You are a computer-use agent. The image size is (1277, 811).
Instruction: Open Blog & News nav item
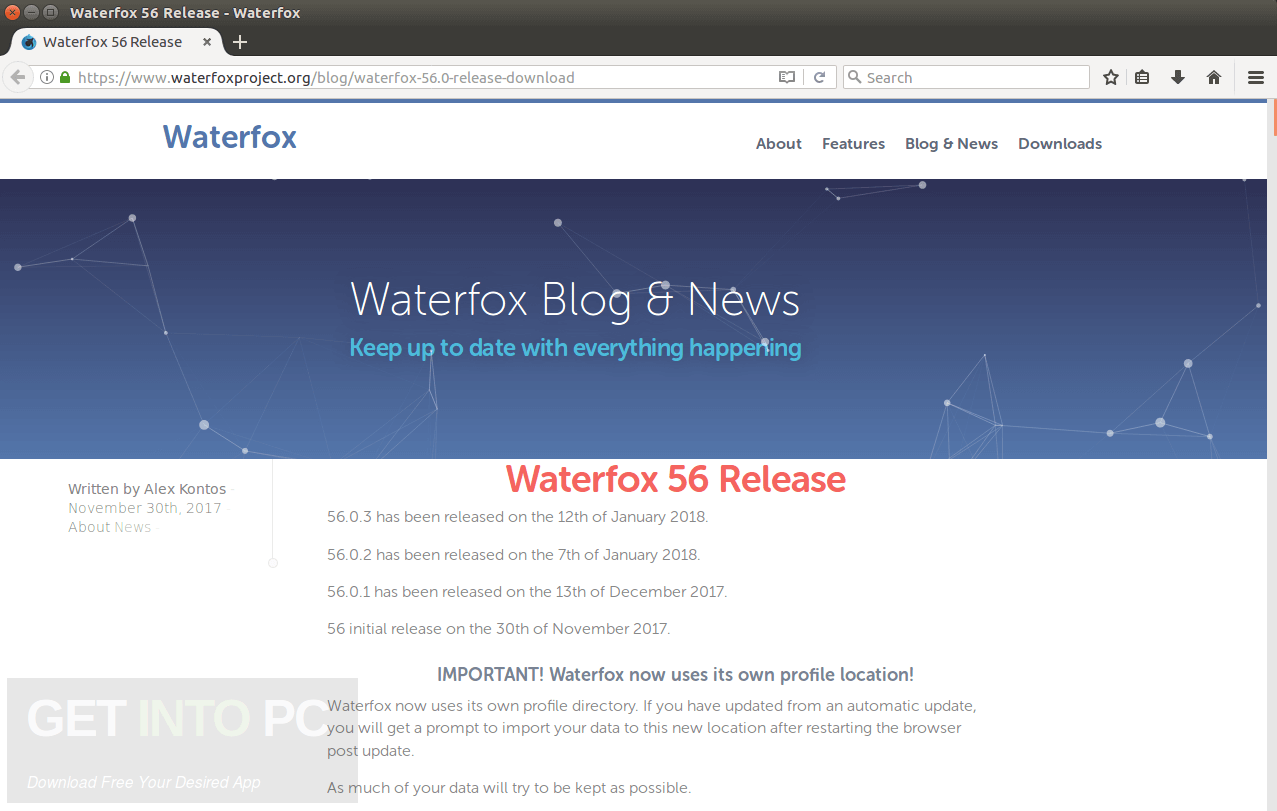click(951, 144)
